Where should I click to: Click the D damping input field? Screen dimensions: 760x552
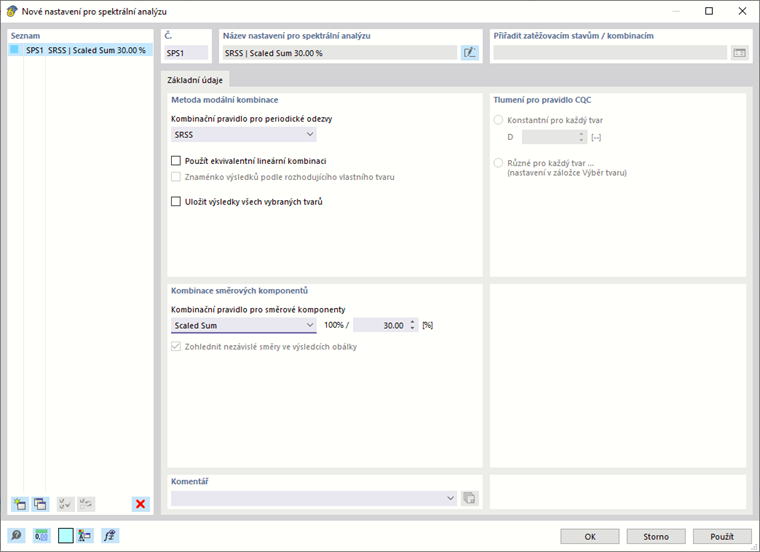(550, 137)
